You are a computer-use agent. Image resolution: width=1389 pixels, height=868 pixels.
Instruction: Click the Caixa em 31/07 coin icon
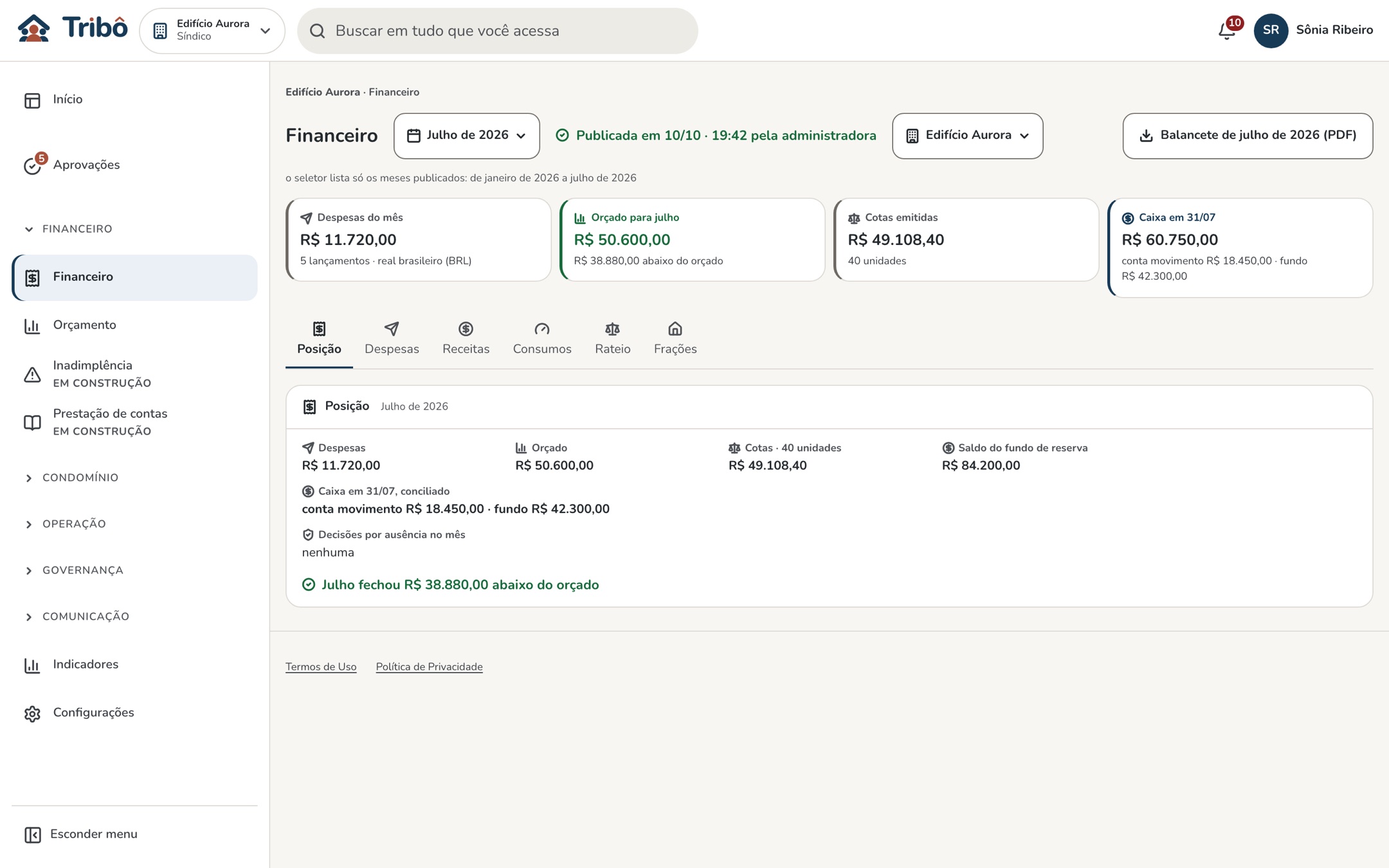[1128, 218]
